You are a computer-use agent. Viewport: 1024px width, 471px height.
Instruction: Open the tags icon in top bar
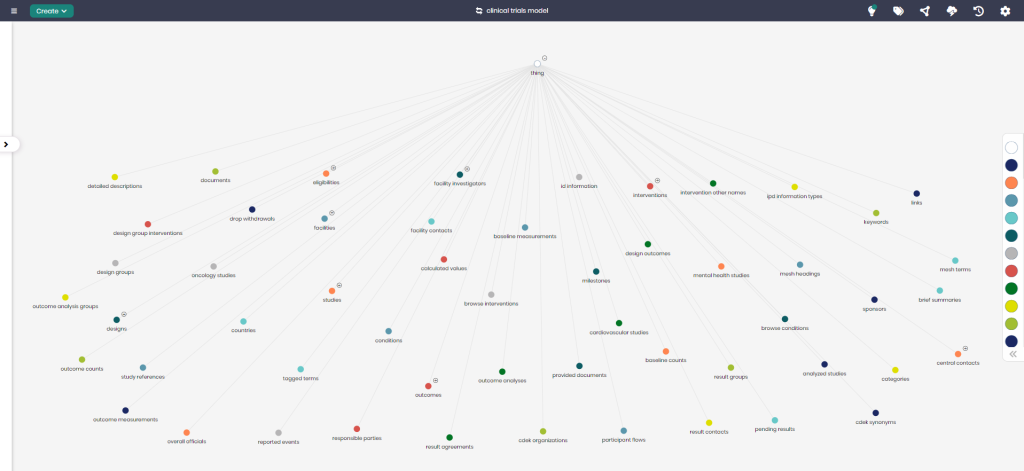tap(899, 11)
